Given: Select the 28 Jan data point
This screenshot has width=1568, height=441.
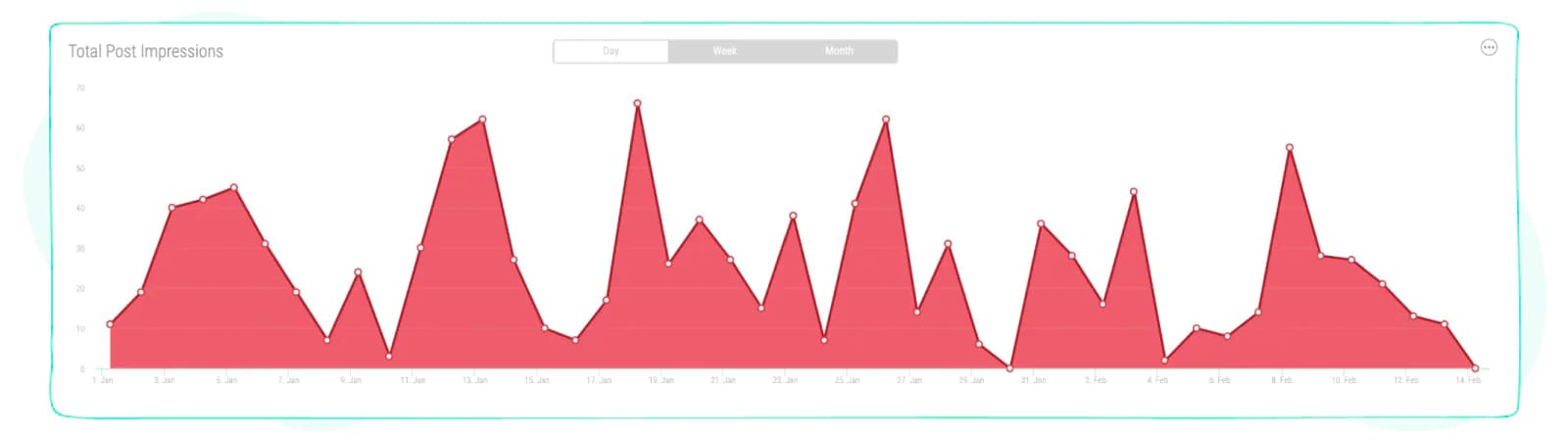Looking at the screenshot, I should click(x=948, y=244).
